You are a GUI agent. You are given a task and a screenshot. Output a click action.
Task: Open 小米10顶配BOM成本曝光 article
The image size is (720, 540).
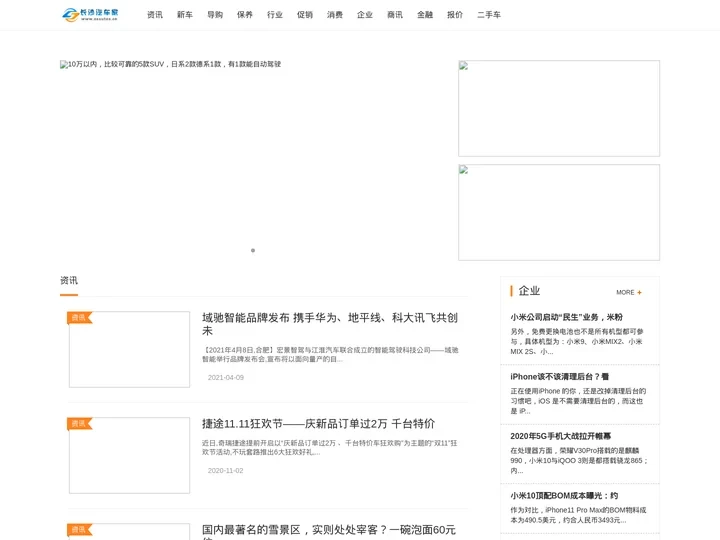[564, 495]
